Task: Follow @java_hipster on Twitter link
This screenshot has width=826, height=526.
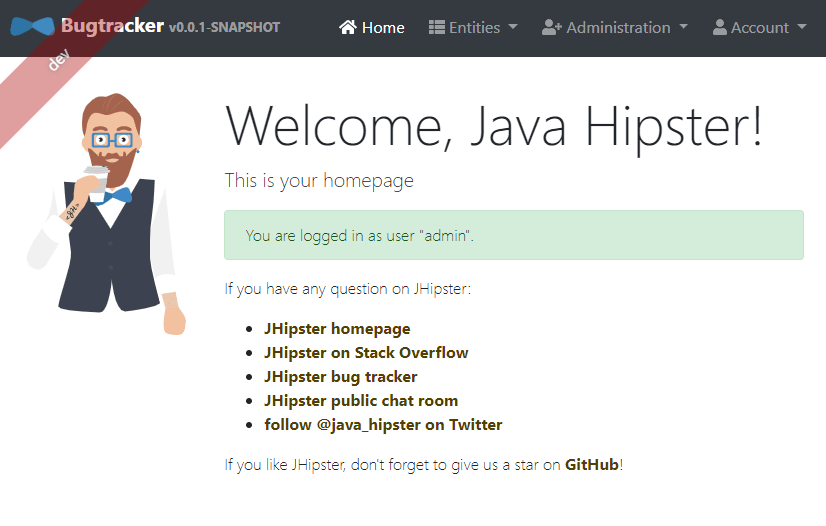Action: (x=383, y=424)
